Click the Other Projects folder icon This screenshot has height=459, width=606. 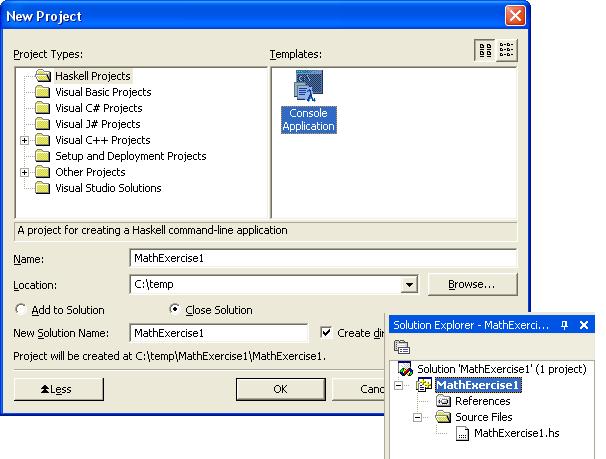43,172
